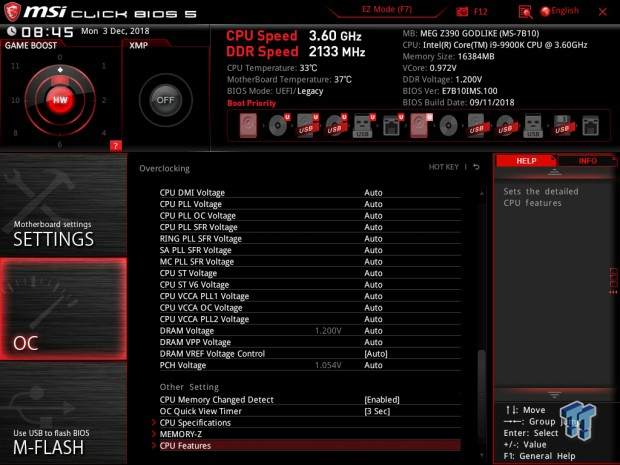Click the scroll-down arrow of the settings list
The image size is (620, 465).
click(482, 455)
